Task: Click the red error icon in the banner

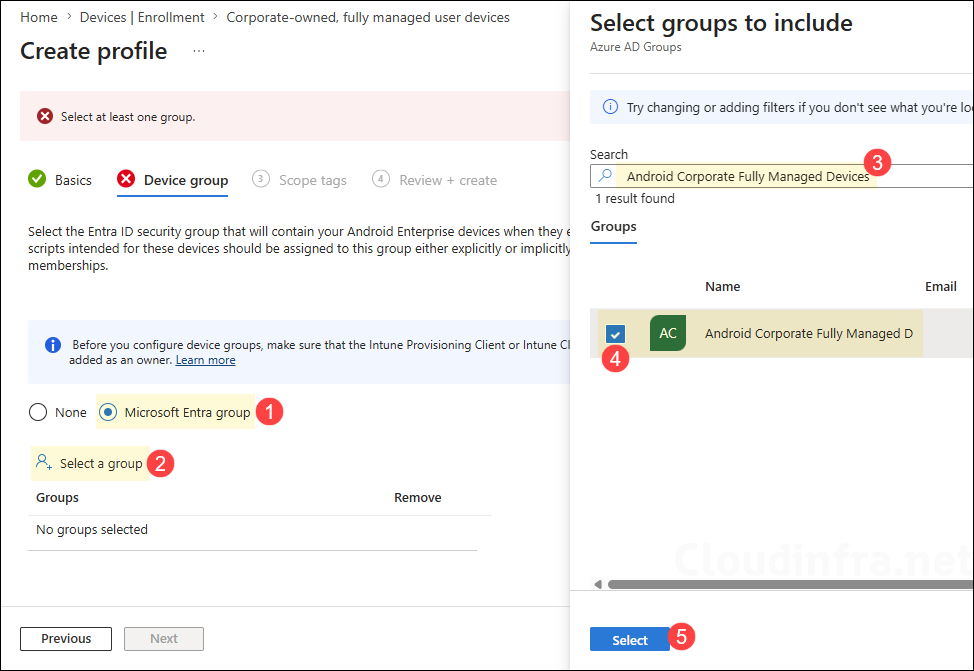Action: pos(45,116)
